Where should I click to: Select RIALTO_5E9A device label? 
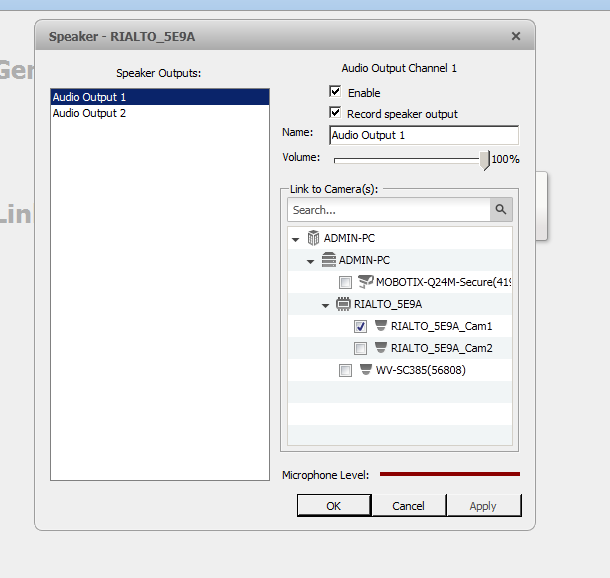pos(388,304)
